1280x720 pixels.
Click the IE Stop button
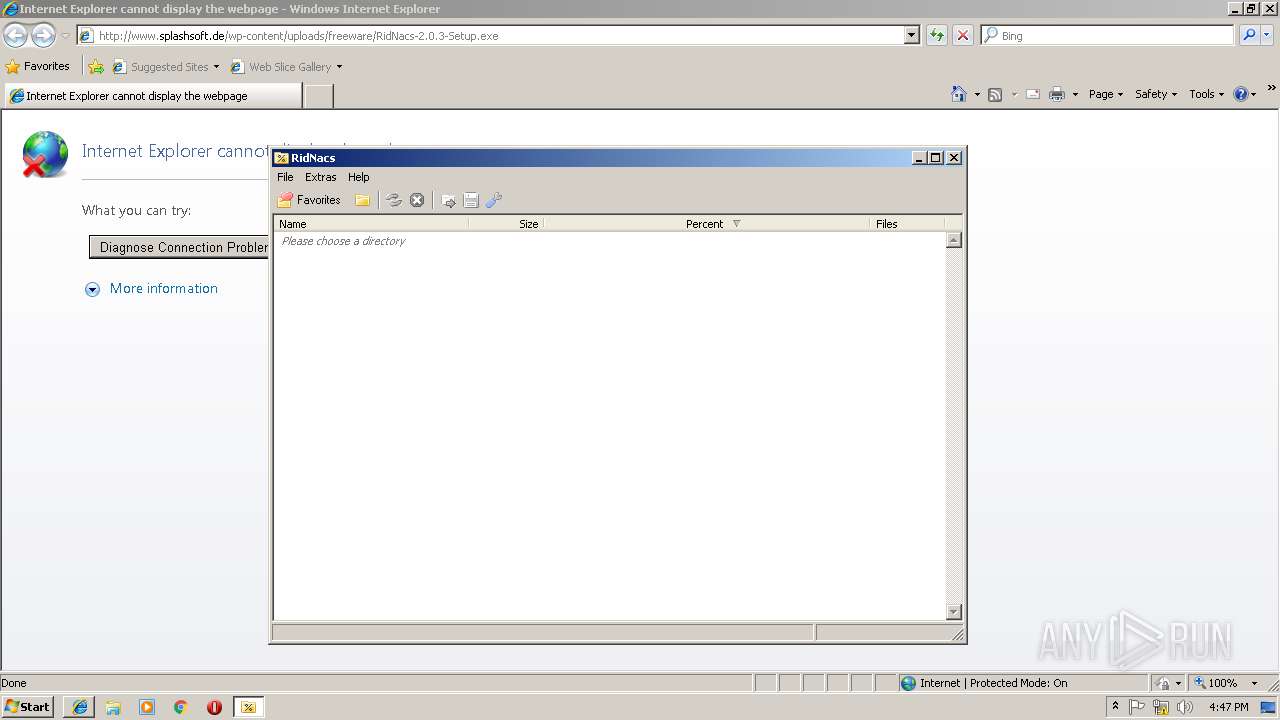tap(963, 35)
